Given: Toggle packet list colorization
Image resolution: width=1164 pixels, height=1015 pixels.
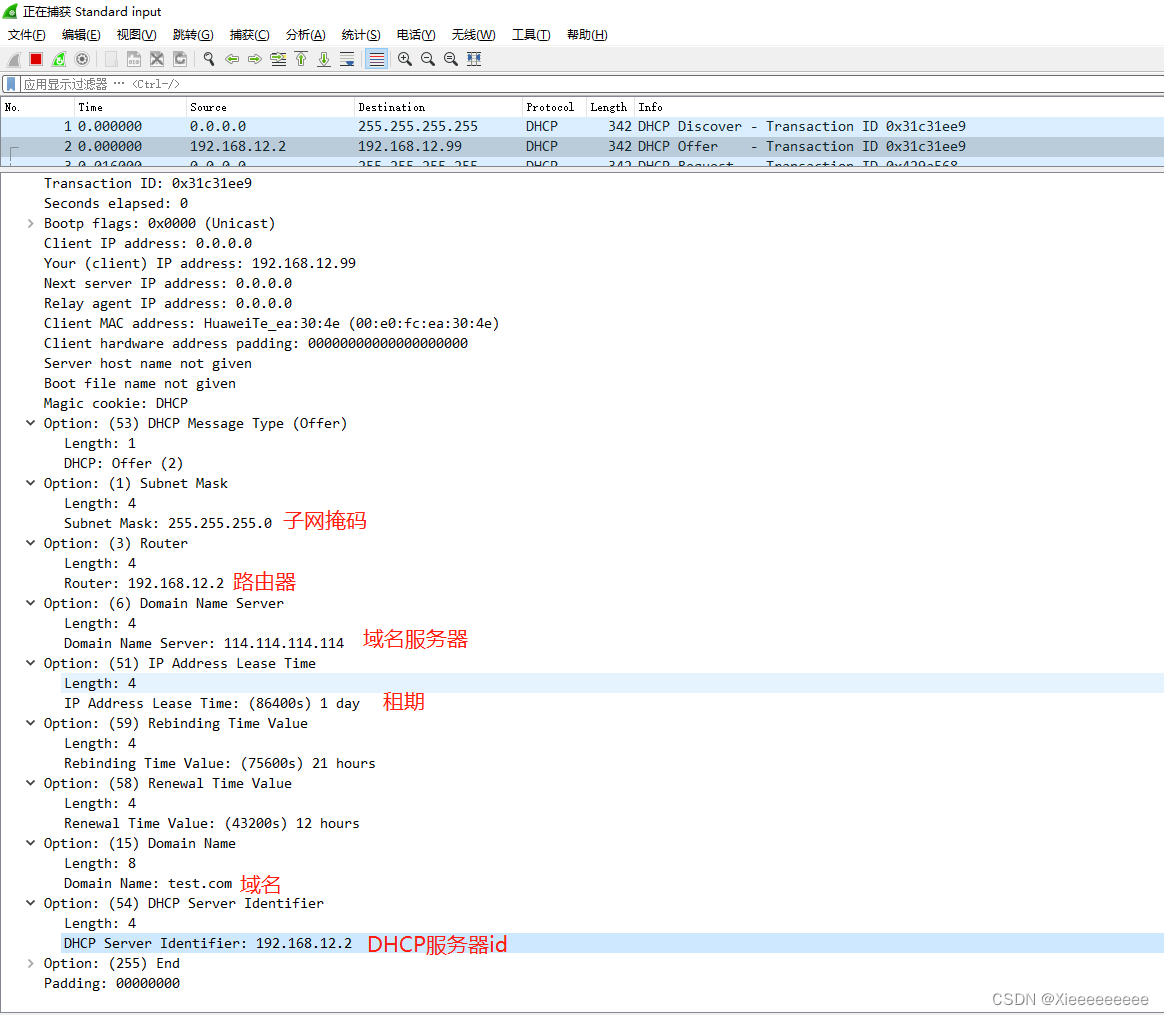Looking at the screenshot, I should [375, 58].
